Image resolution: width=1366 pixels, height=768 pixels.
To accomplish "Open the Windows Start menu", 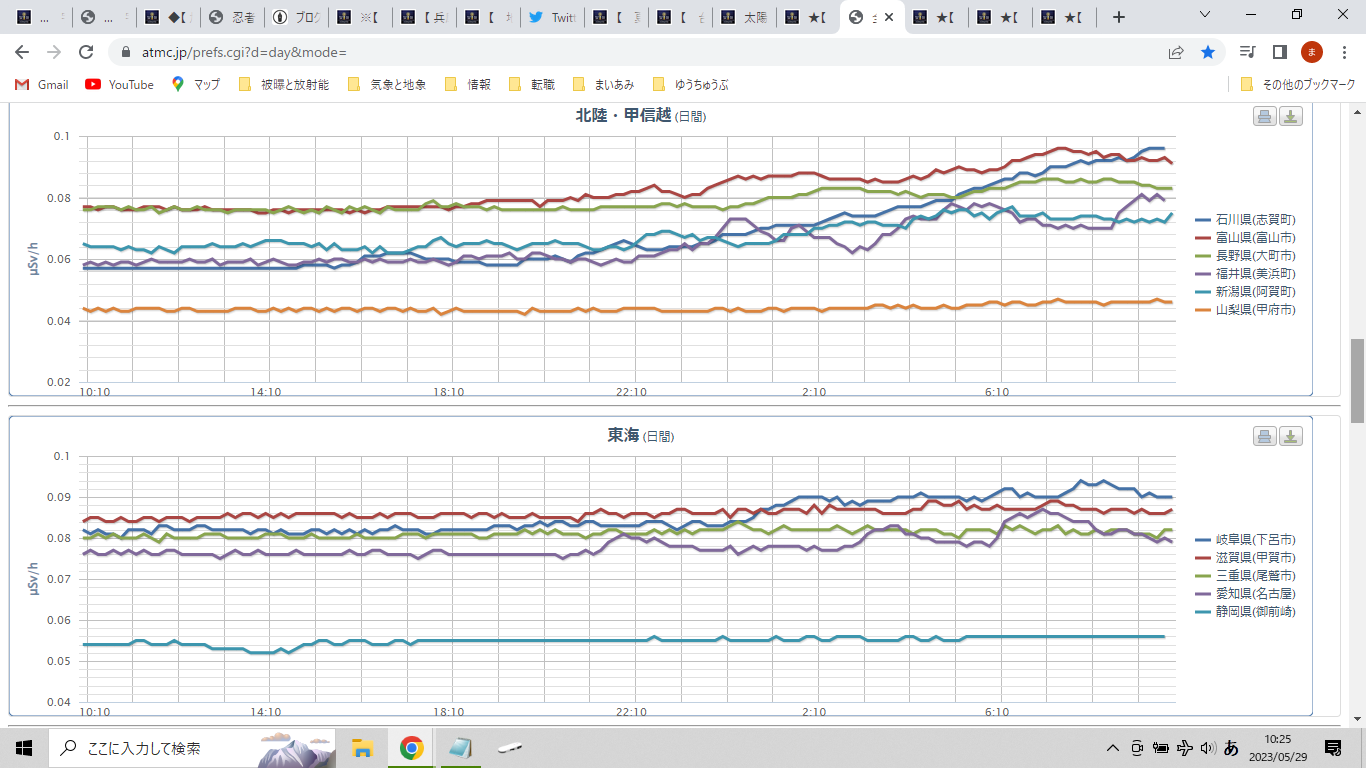I will click(x=24, y=747).
